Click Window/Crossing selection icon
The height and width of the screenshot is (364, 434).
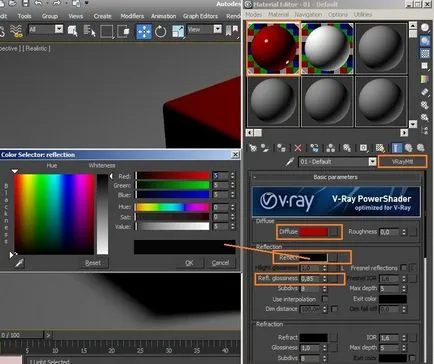pos(124,32)
